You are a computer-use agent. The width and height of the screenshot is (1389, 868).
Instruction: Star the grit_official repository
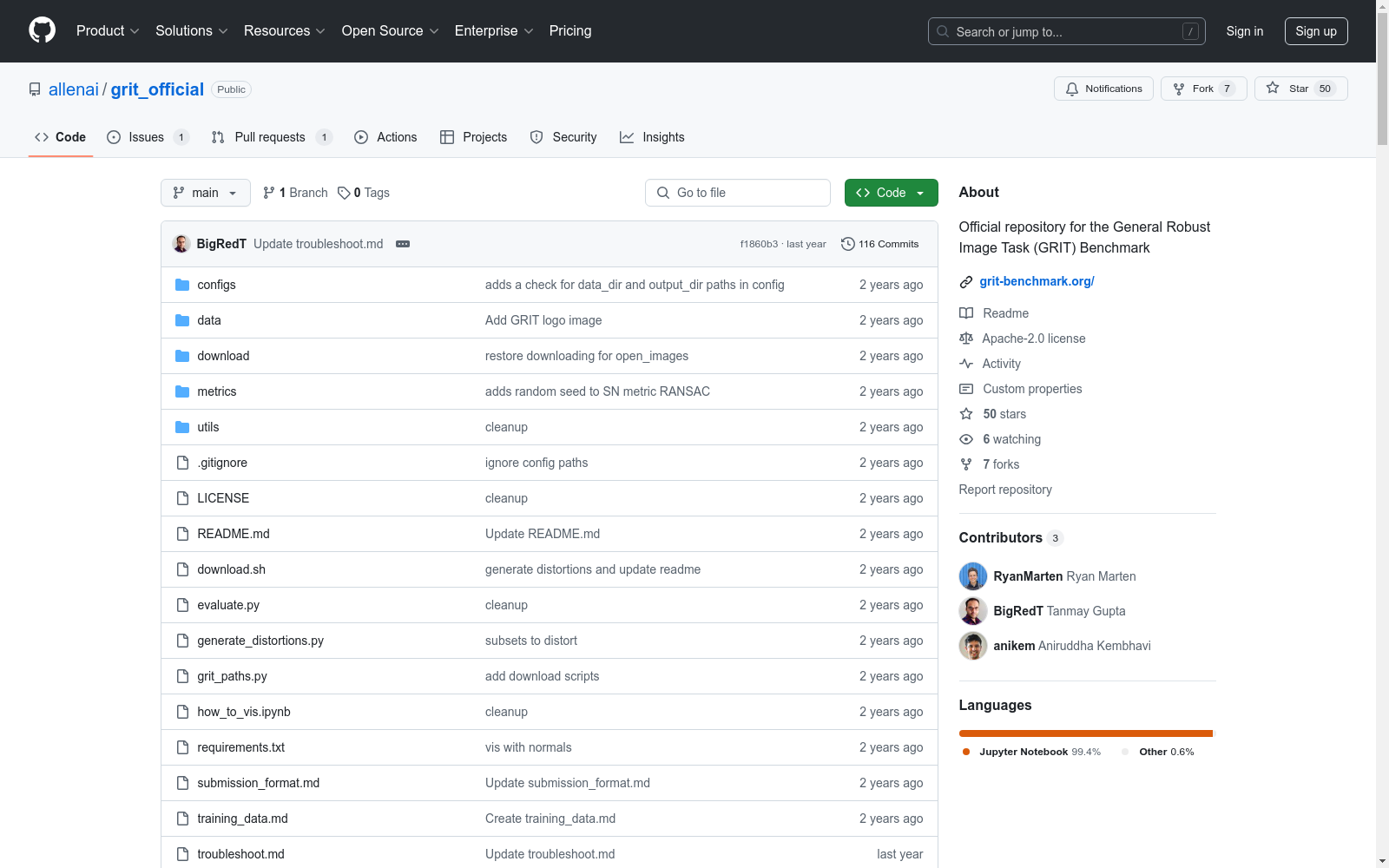(x=1300, y=89)
